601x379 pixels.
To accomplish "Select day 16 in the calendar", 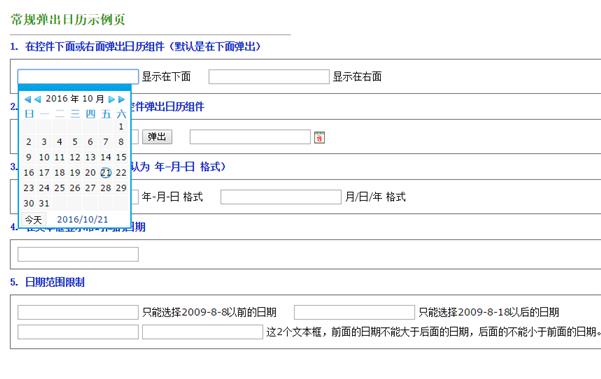I will click(x=29, y=172).
